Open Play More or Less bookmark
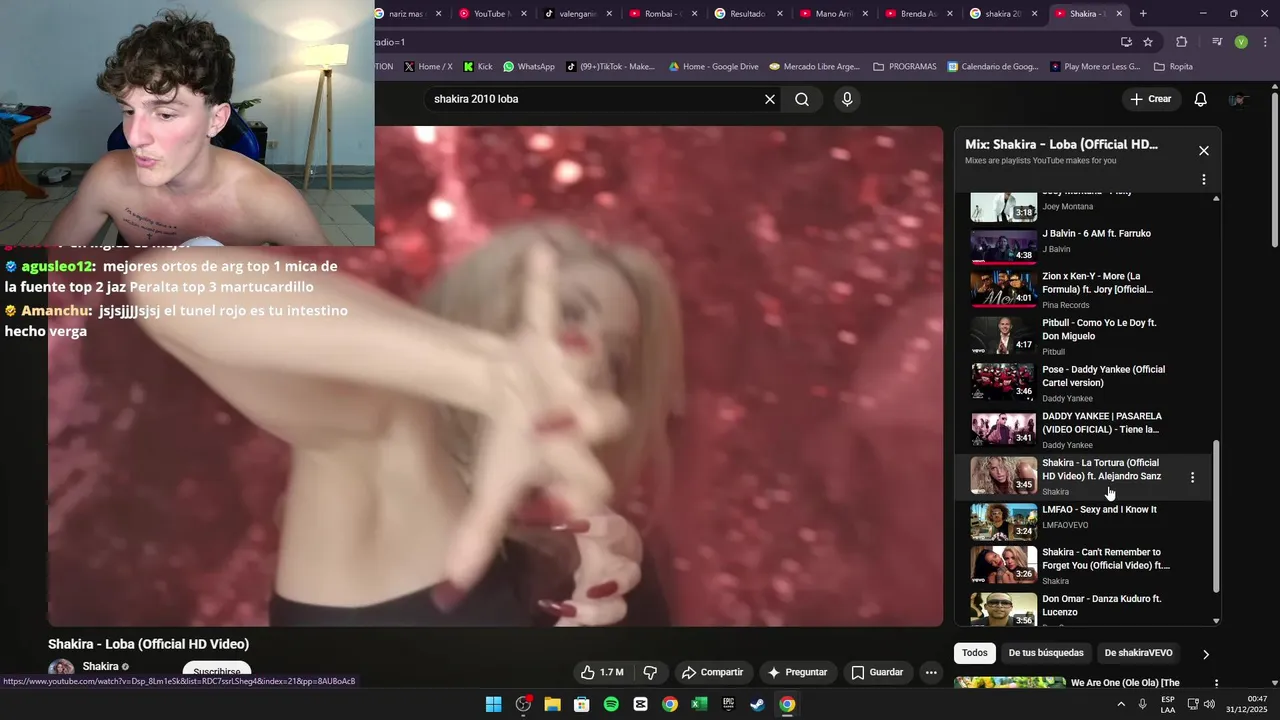1280x720 pixels. 1095,67
